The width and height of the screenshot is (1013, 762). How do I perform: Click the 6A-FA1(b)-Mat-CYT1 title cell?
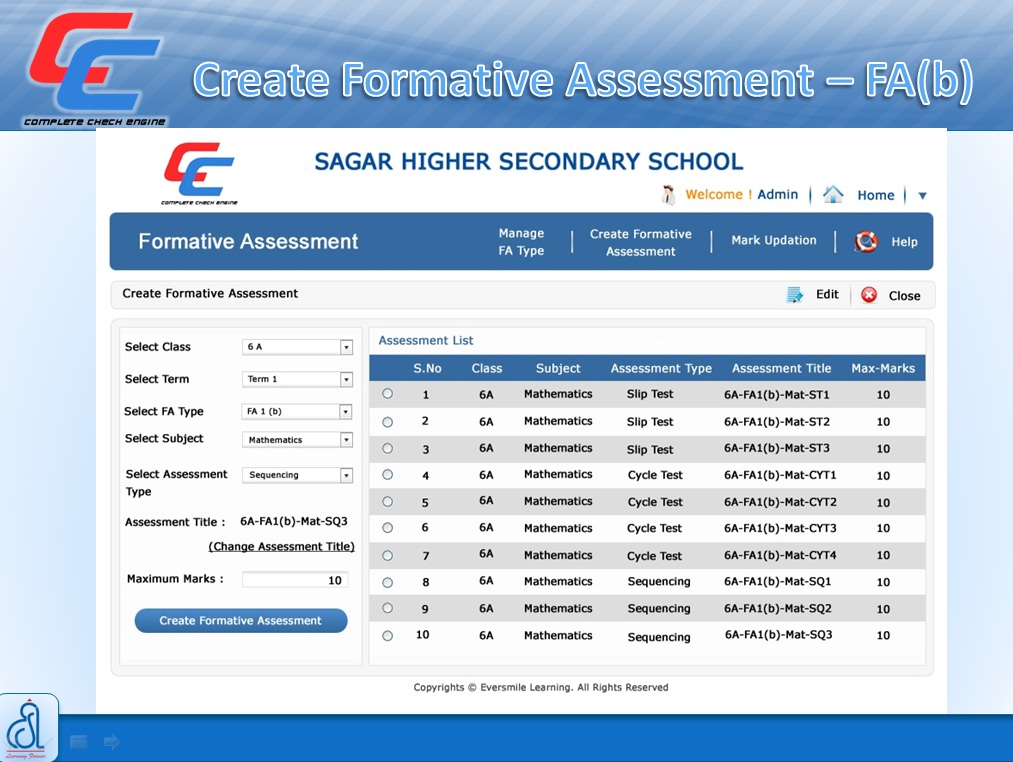click(x=780, y=475)
